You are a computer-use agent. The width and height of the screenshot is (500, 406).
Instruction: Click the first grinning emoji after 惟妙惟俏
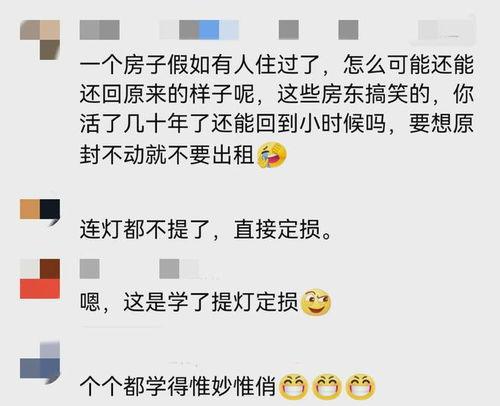[293, 387]
